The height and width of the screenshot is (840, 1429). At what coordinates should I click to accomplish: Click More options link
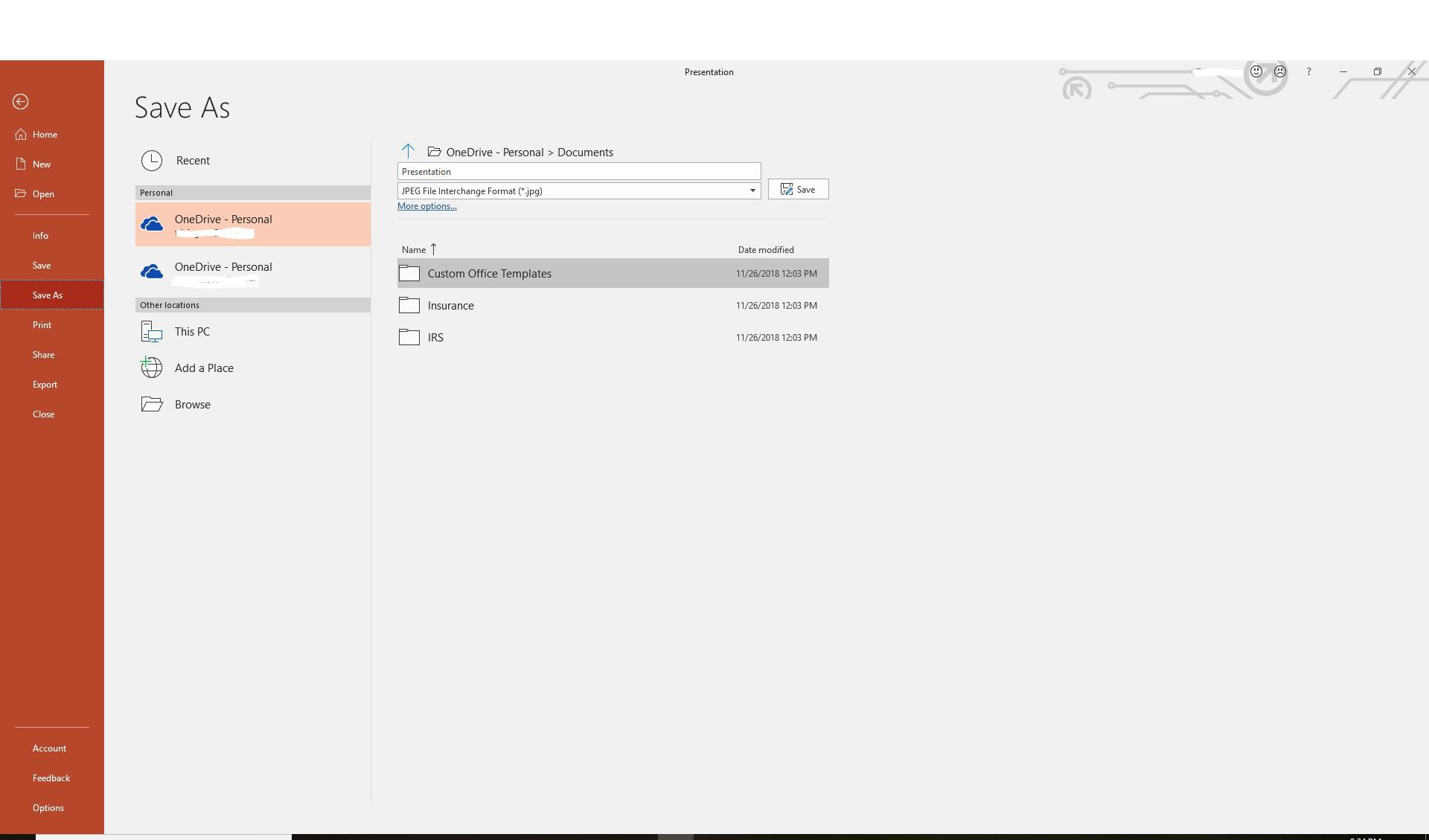point(426,206)
